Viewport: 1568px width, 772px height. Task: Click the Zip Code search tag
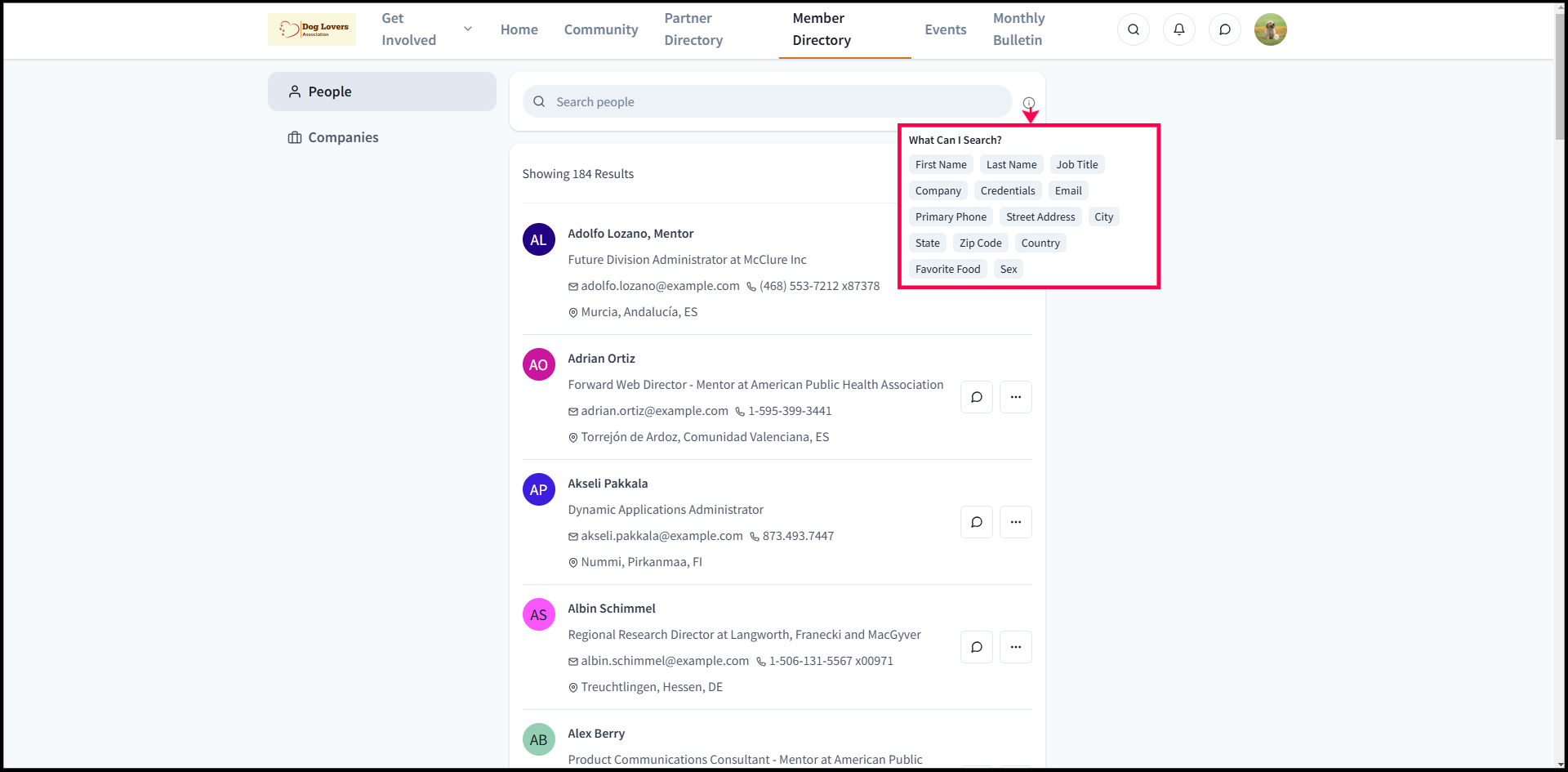tap(981, 243)
